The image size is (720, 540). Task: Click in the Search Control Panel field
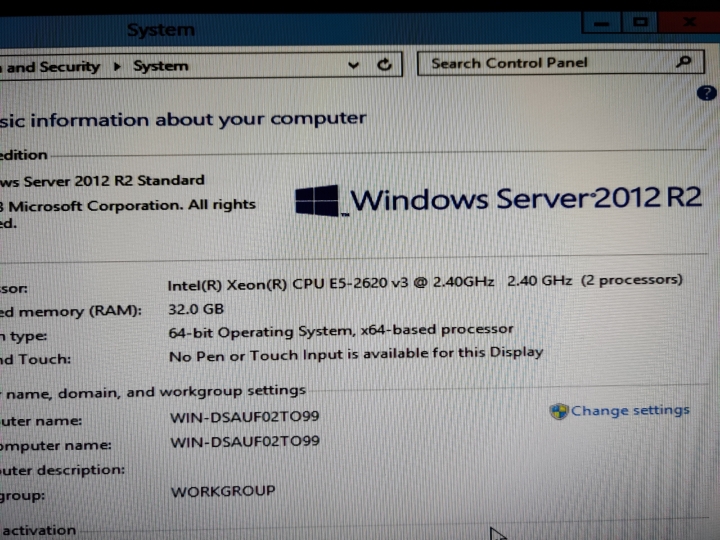560,63
